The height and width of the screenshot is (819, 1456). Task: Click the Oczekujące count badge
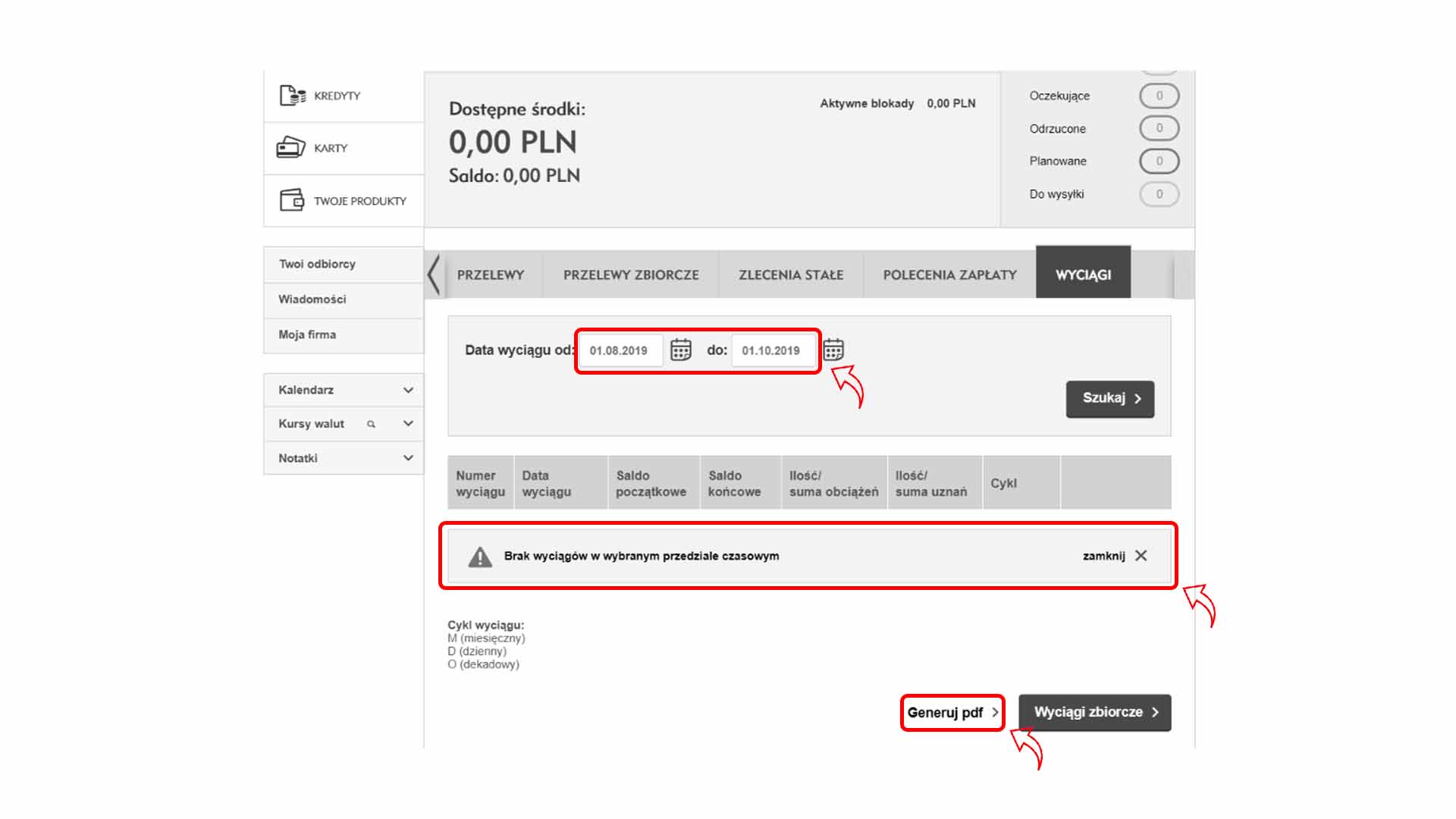click(x=1159, y=96)
